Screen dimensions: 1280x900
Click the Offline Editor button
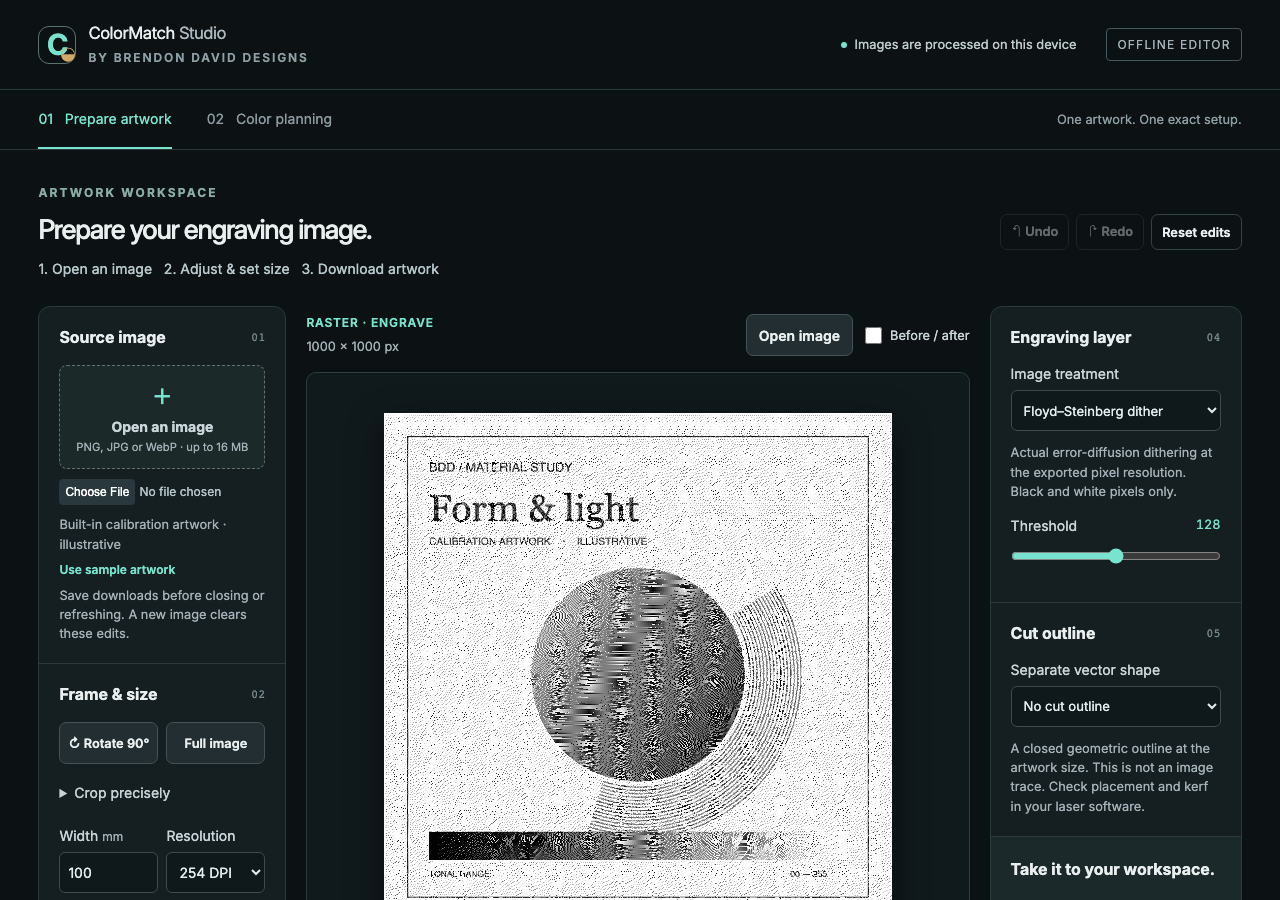pyautogui.click(x=1174, y=45)
